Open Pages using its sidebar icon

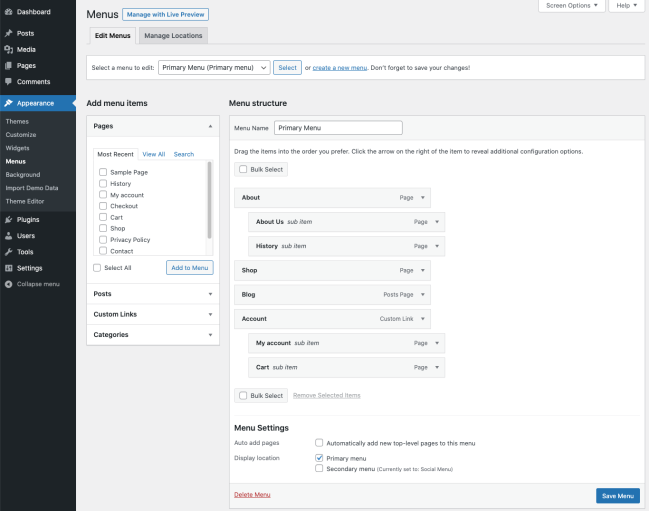click(x=9, y=65)
